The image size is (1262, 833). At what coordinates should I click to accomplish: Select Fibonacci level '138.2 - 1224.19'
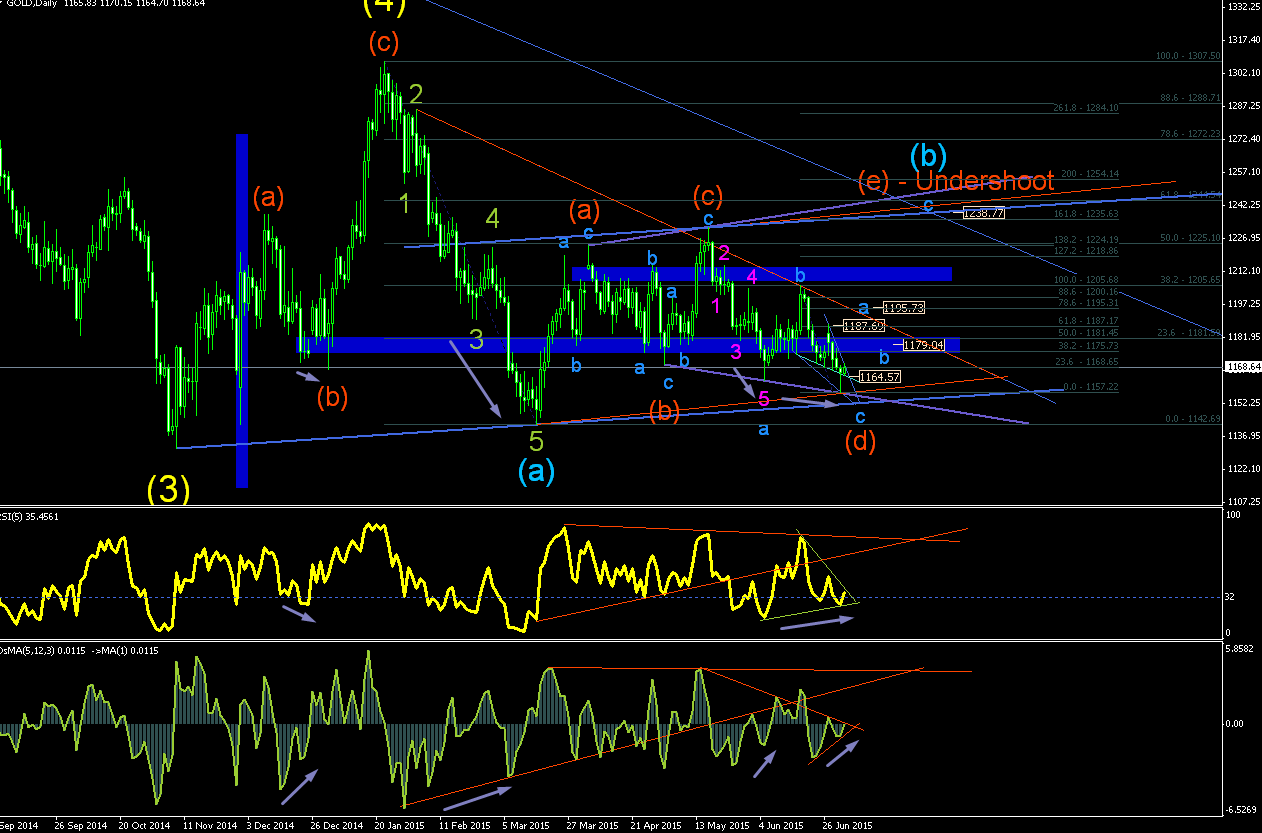[x=1085, y=240]
